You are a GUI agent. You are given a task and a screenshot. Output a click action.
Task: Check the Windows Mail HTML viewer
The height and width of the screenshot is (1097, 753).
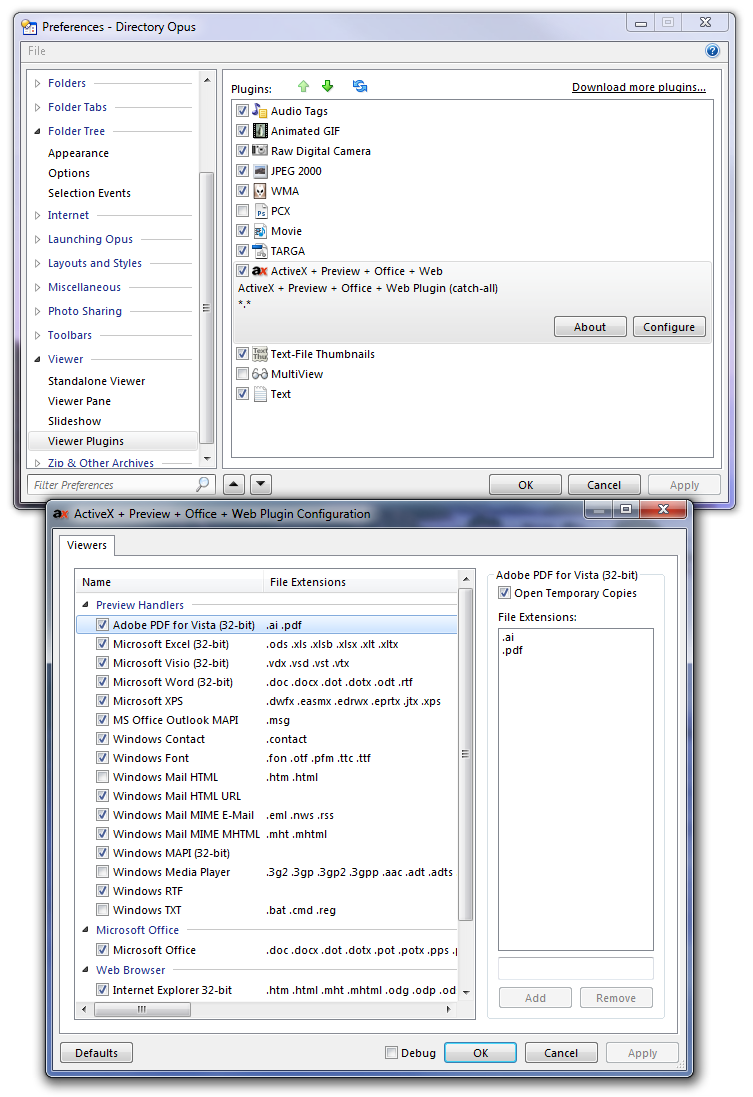pos(102,777)
